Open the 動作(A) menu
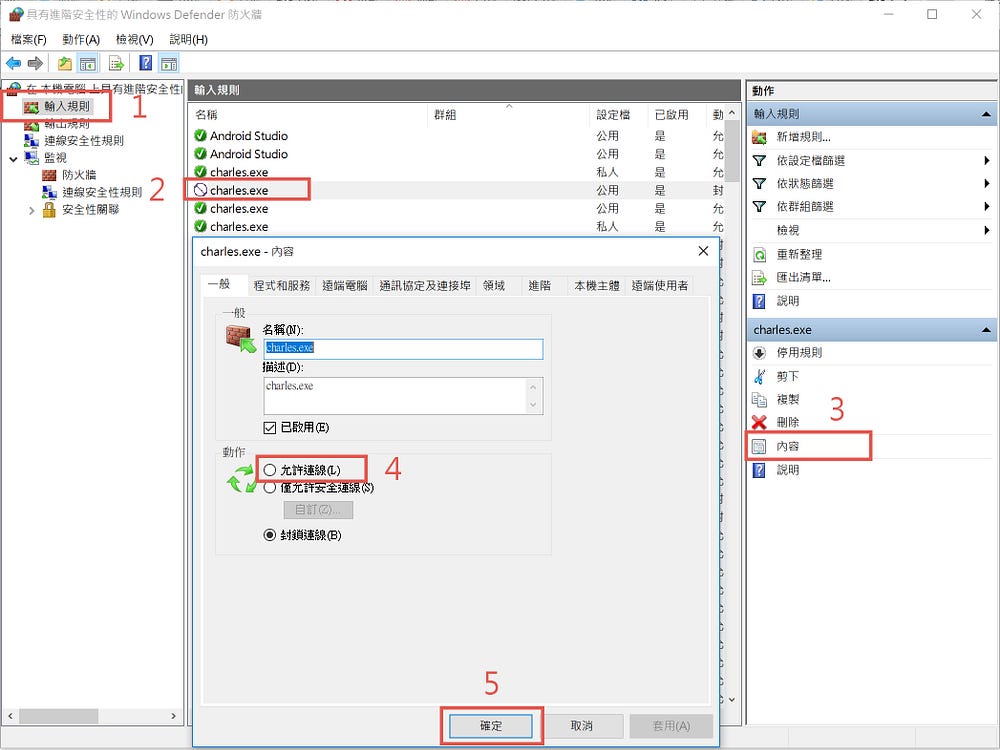The image size is (1000, 750). coord(81,40)
